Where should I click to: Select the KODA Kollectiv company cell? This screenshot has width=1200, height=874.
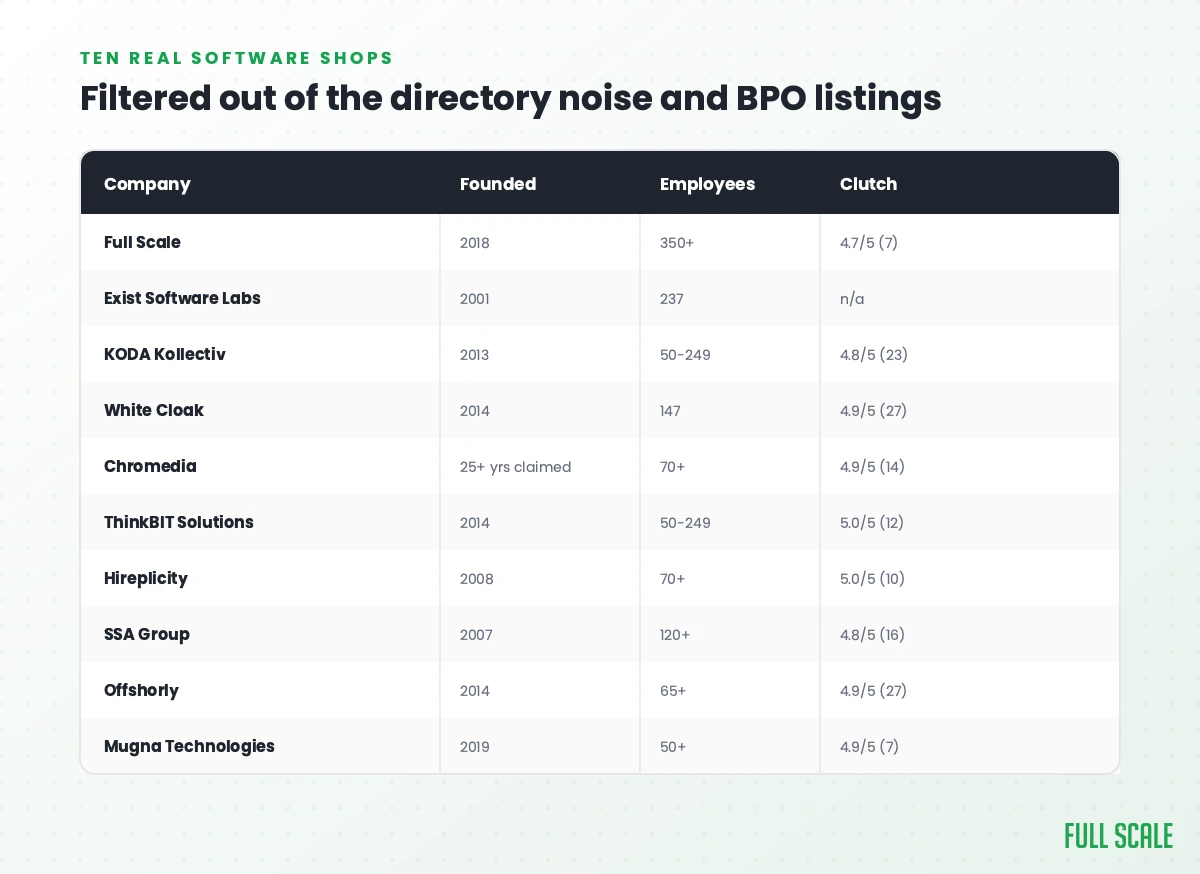(x=165, y=354)
